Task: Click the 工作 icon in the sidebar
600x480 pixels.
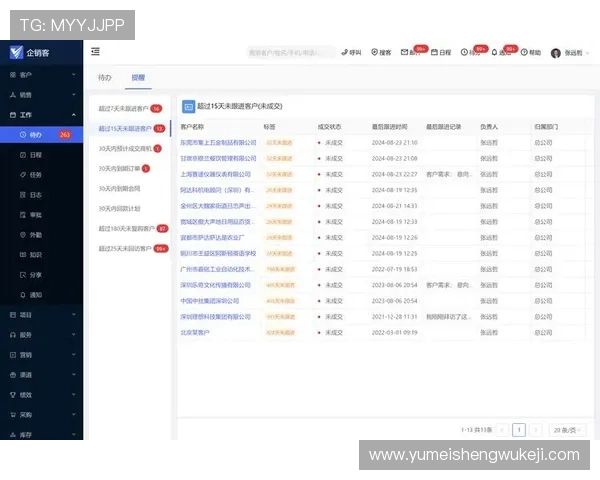Action: click(13, 114)
